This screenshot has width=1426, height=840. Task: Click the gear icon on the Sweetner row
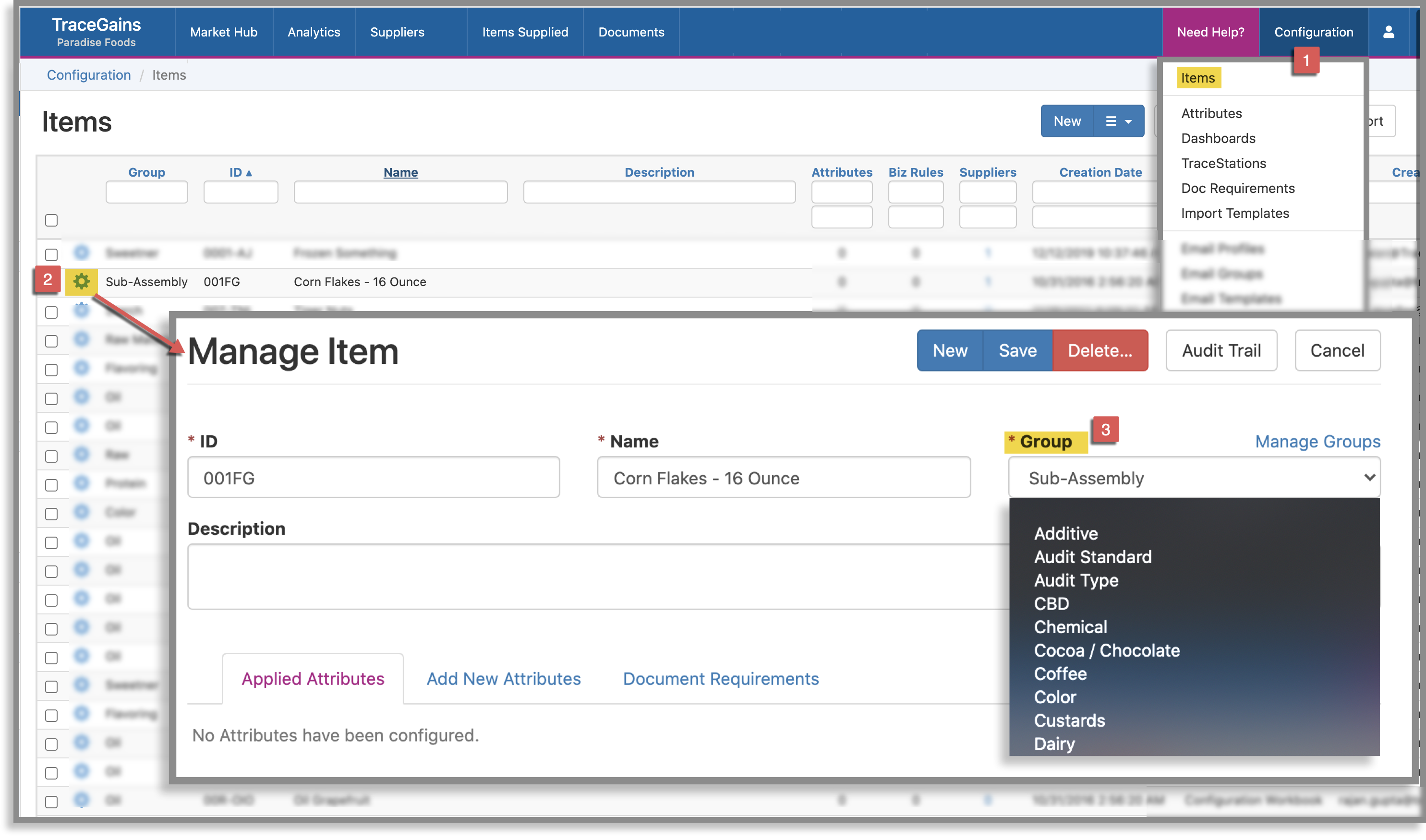pyautogui.click(x=82, y=253)
